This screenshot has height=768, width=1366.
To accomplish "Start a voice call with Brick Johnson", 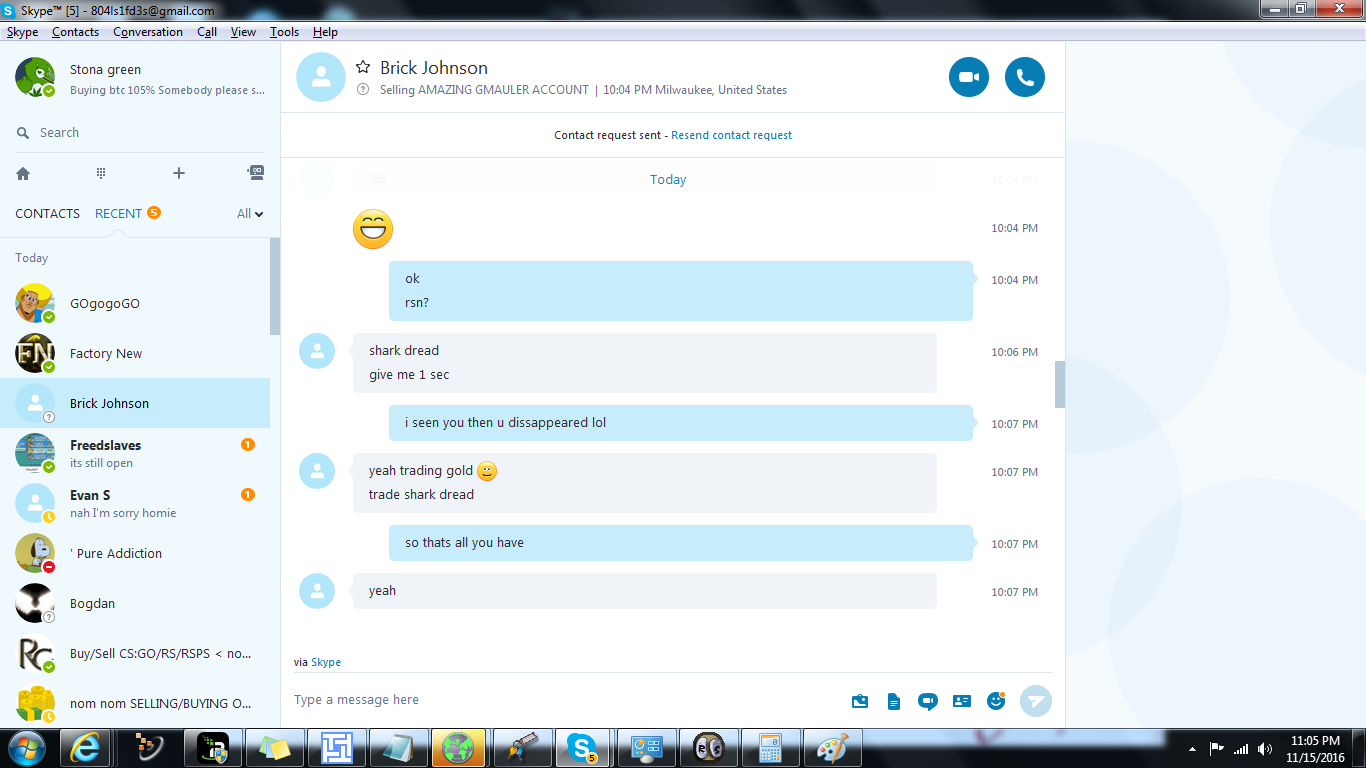I will click(1025, 77).
